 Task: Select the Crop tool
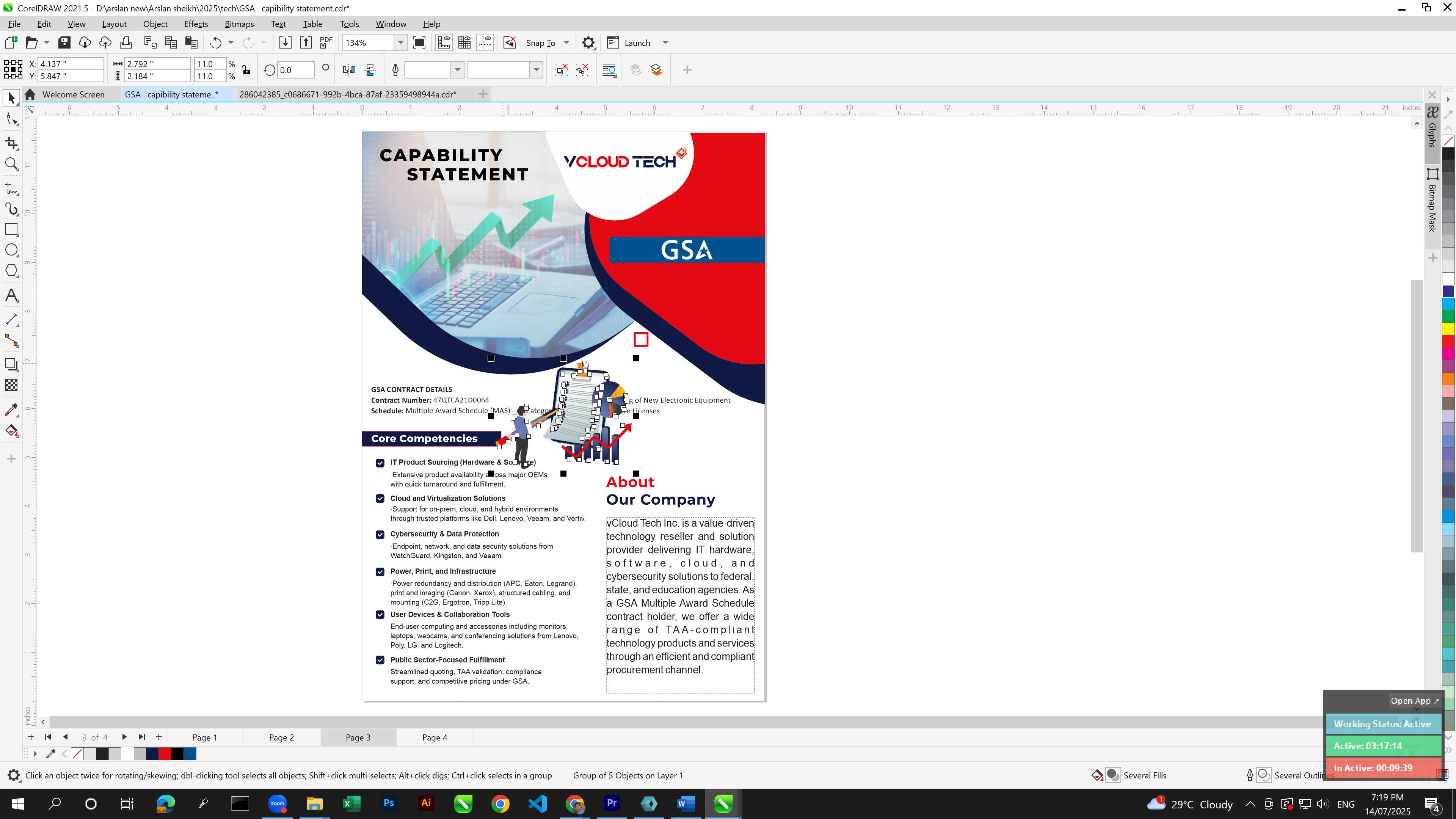(x=11, y=143)
